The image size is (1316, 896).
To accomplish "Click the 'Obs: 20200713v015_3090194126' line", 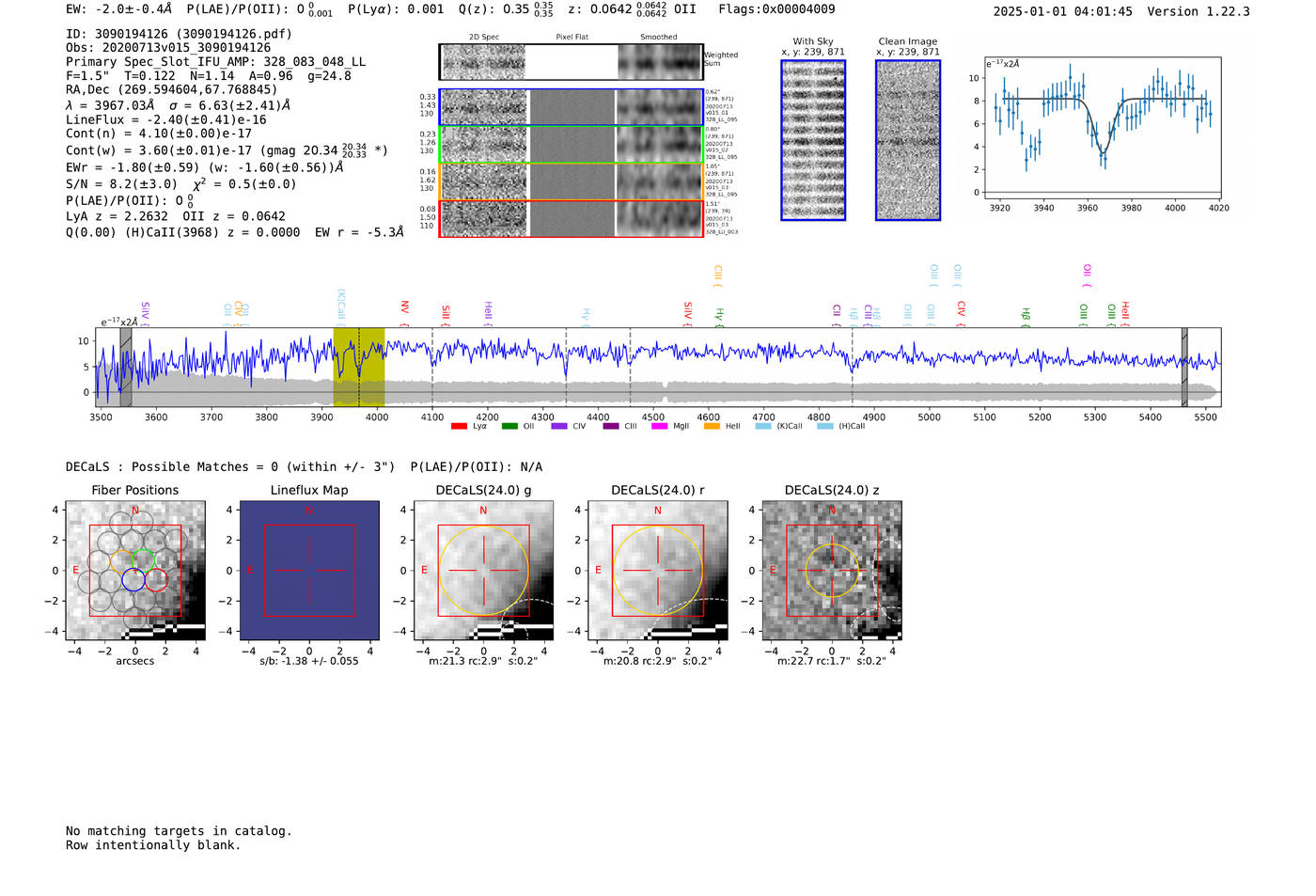I will (168, 48).
